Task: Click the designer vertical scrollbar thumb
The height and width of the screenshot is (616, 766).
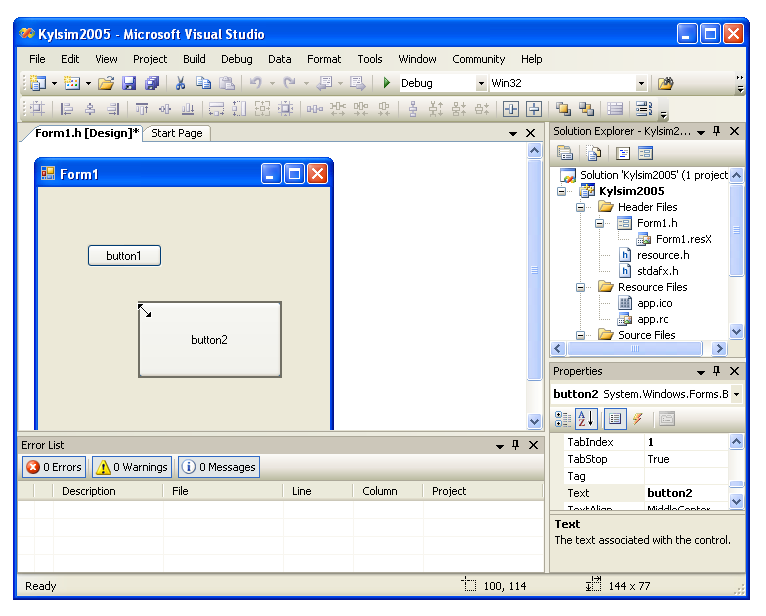Action: [x=534, y=270]
